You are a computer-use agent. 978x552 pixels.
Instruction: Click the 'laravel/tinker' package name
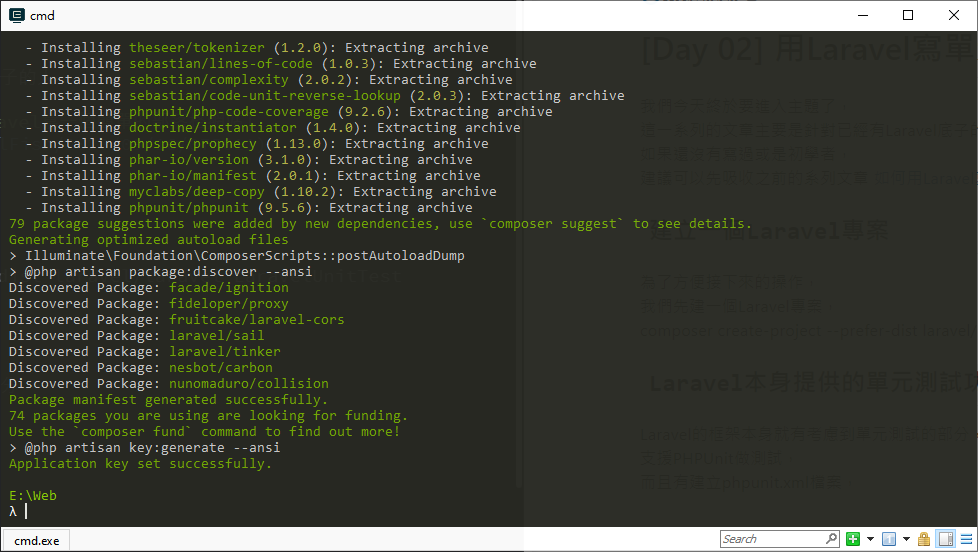click(225, 351)
